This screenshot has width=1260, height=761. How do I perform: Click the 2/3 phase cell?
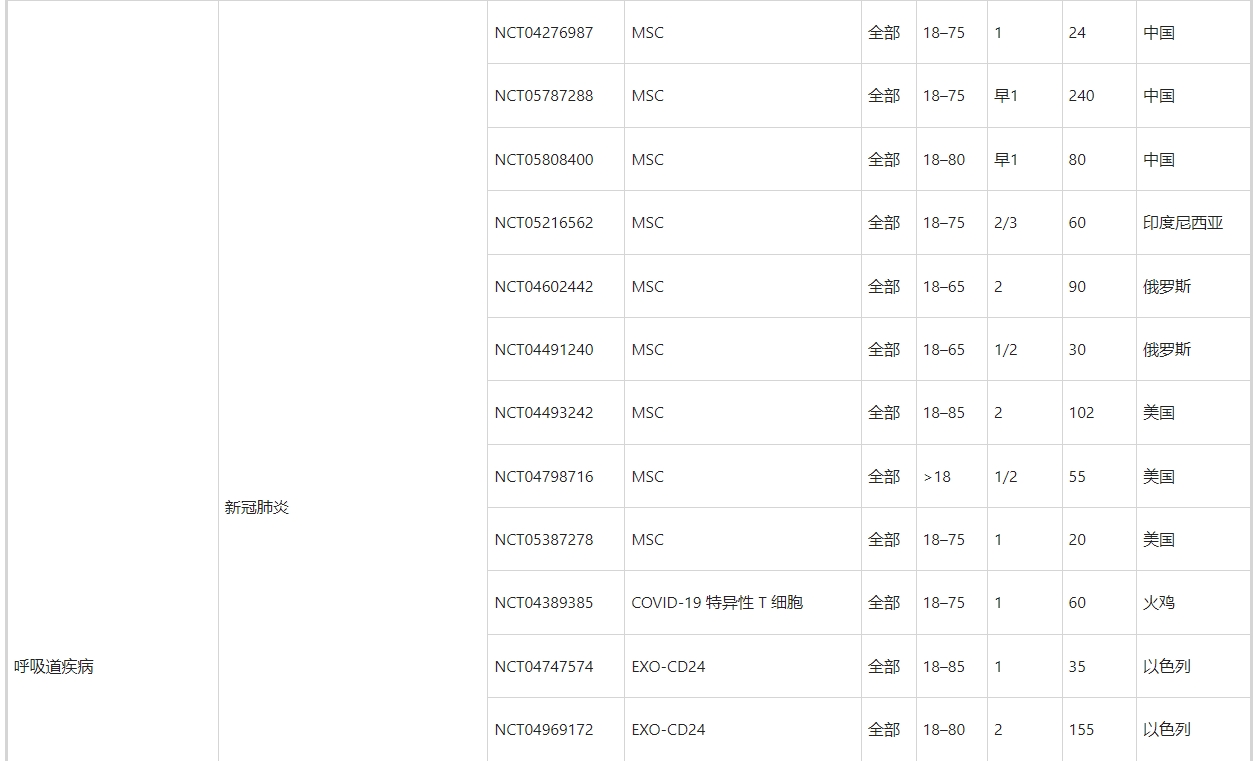click(1005, 223)
